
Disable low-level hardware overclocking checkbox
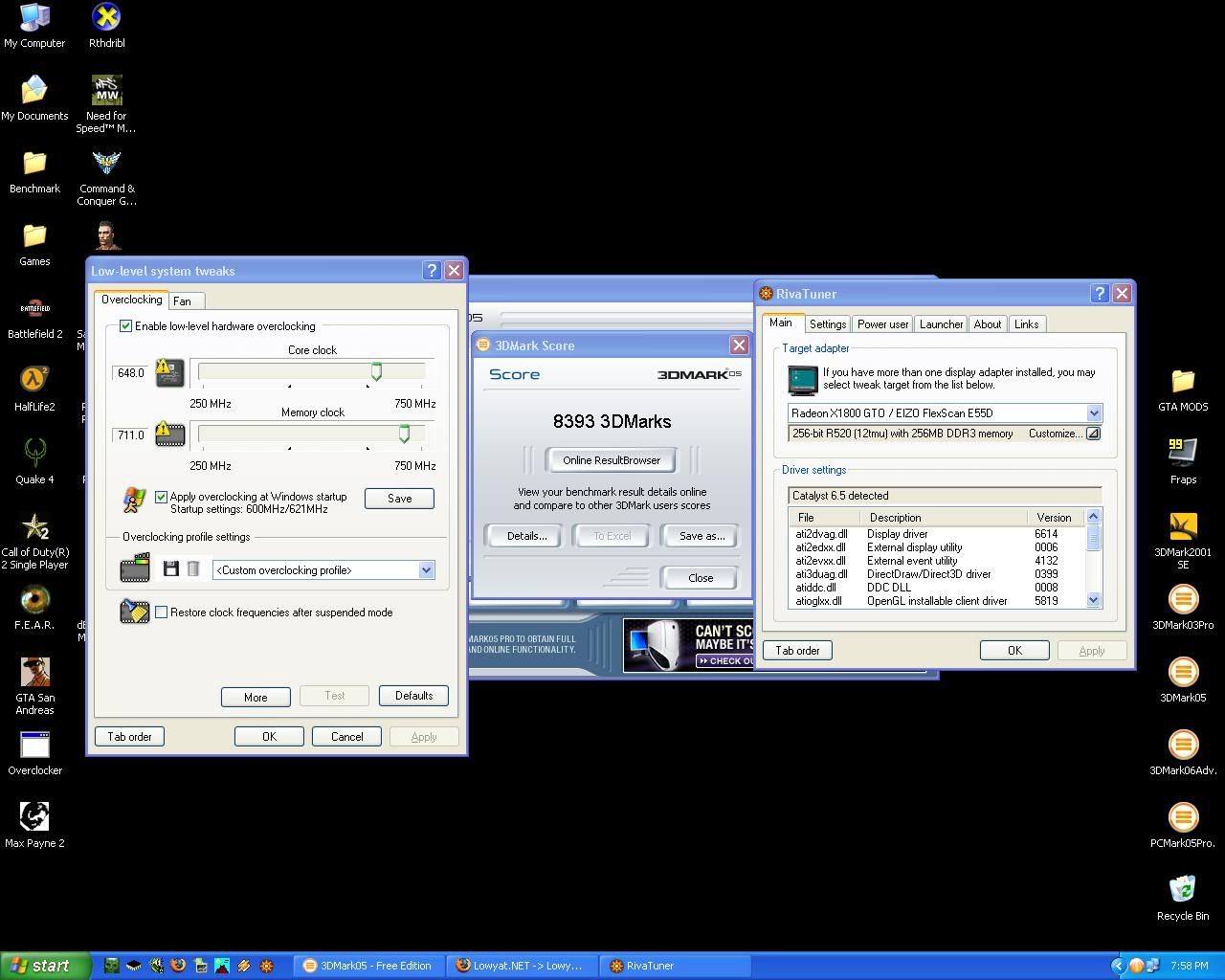[125, 326]
